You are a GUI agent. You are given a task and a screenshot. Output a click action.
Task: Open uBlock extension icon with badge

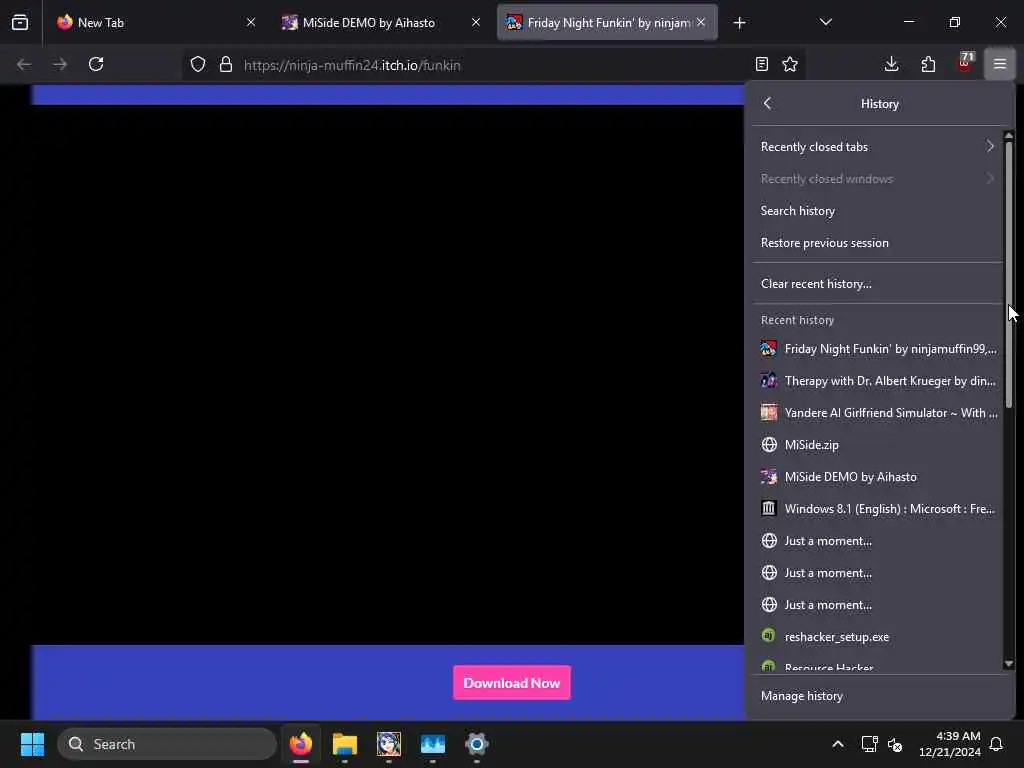tap(965, 63)
